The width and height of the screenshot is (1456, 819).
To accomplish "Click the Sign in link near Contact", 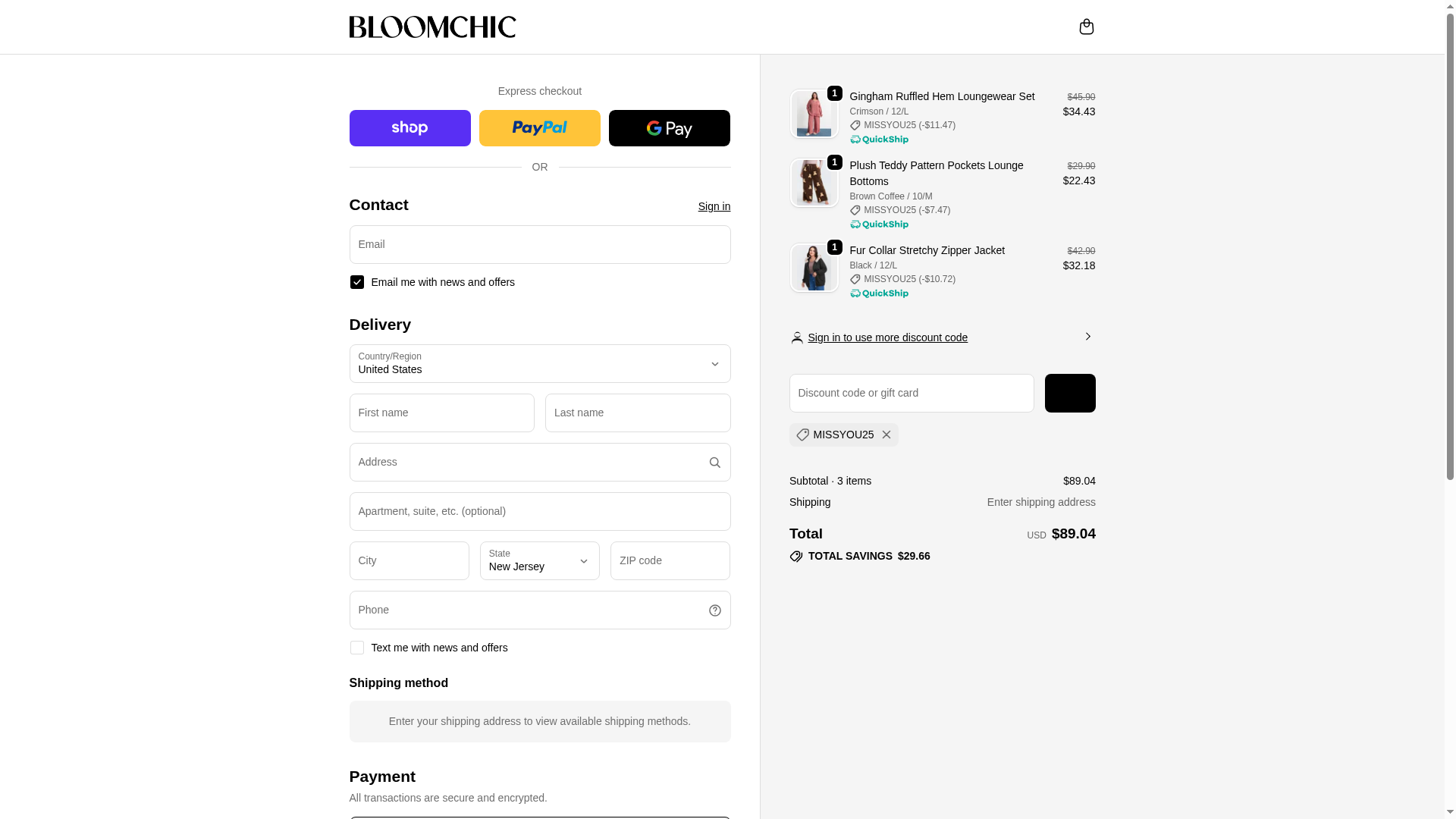I will click(714, 206).
